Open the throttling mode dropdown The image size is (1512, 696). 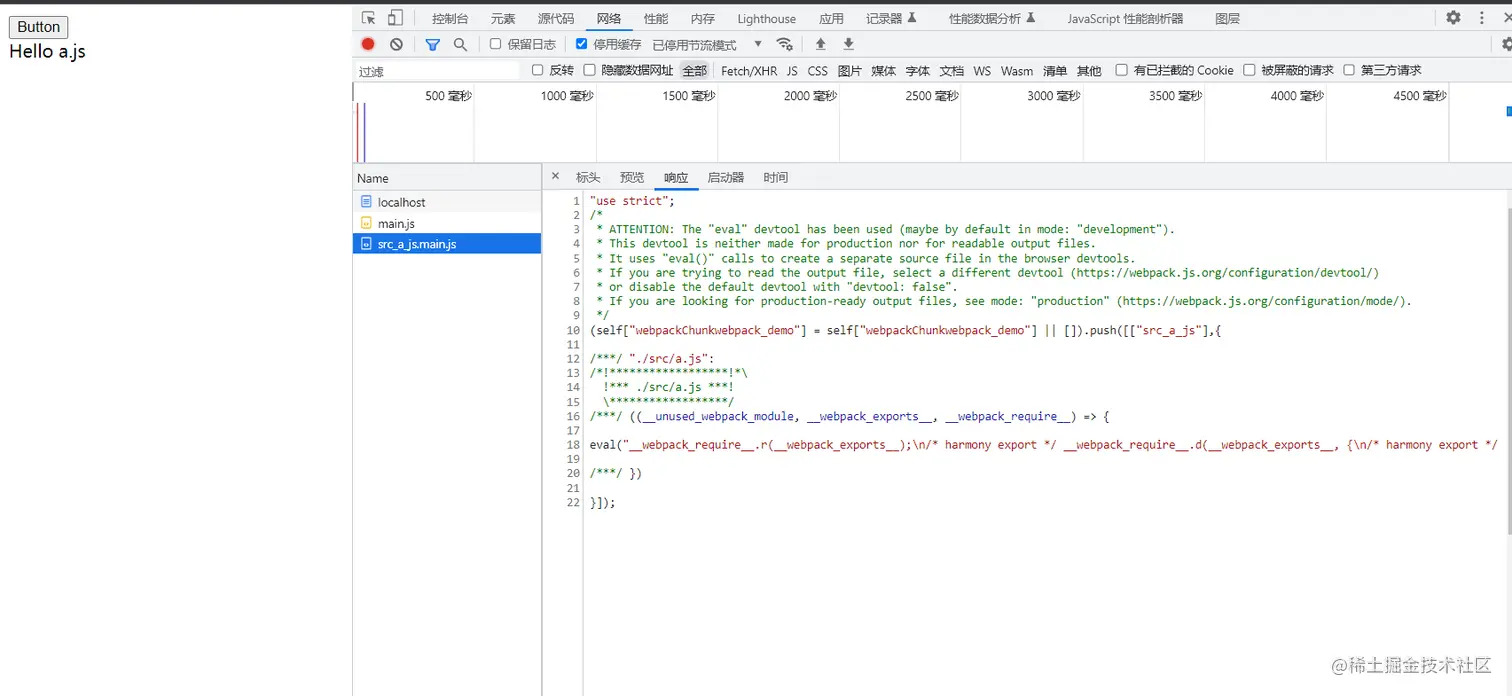(x=706, y=44)
